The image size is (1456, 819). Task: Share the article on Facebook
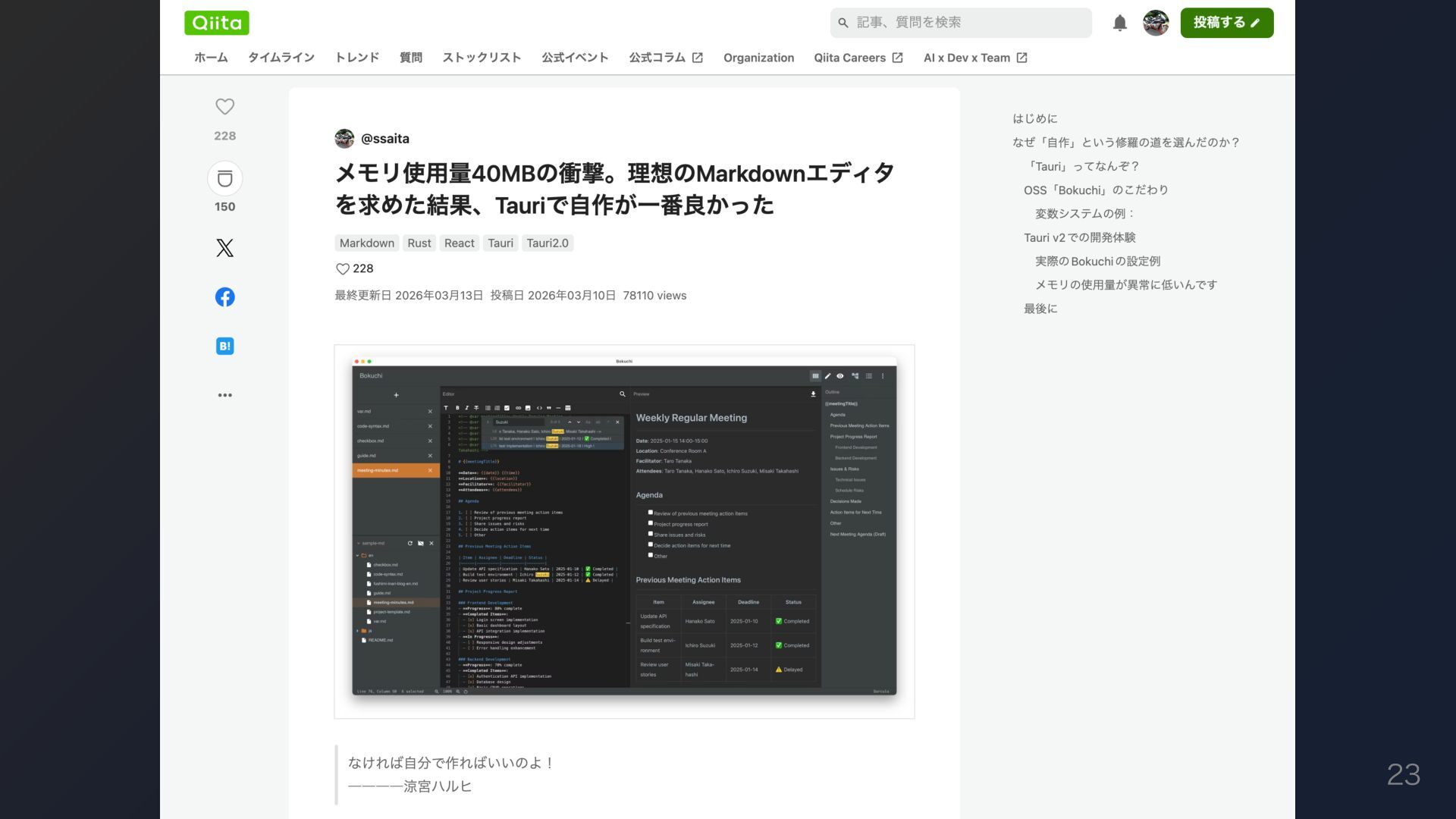pos(224,297)
